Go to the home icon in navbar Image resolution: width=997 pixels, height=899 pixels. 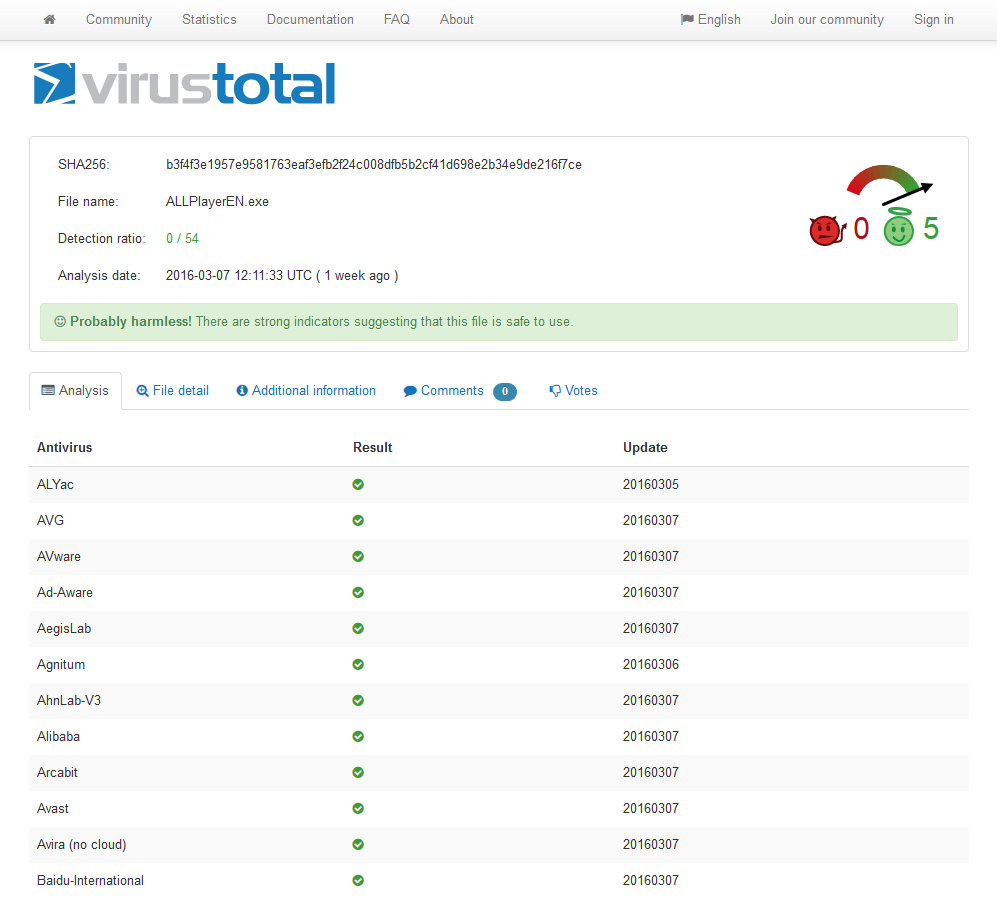point(50,20)
